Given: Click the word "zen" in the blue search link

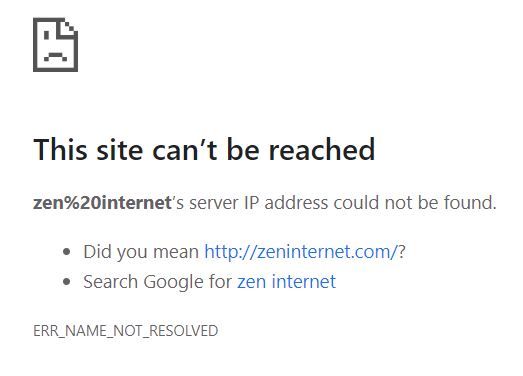Looking at the screenshot, I should pos(252,282).
